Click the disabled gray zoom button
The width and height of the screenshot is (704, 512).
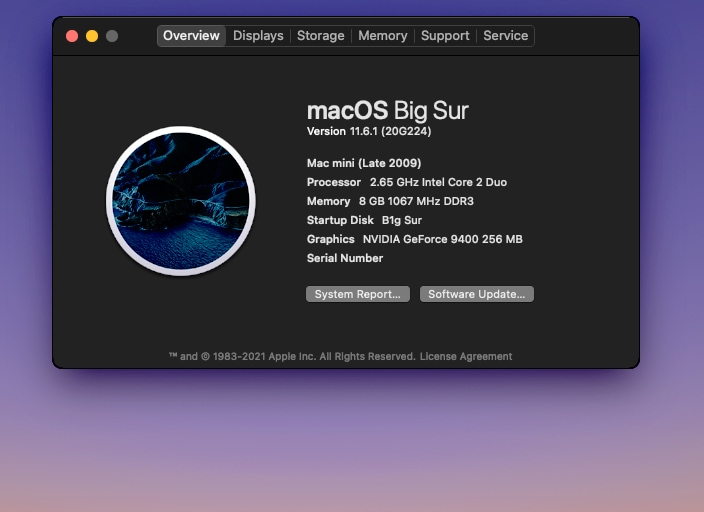(112, 36)
